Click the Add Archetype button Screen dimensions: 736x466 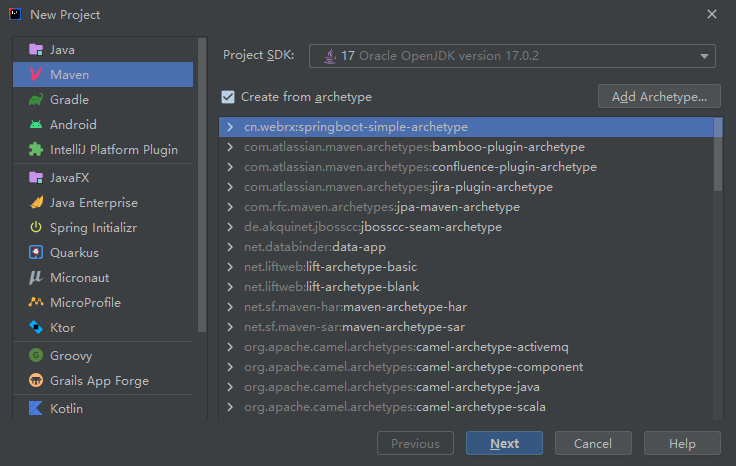[x=659, y=97]
